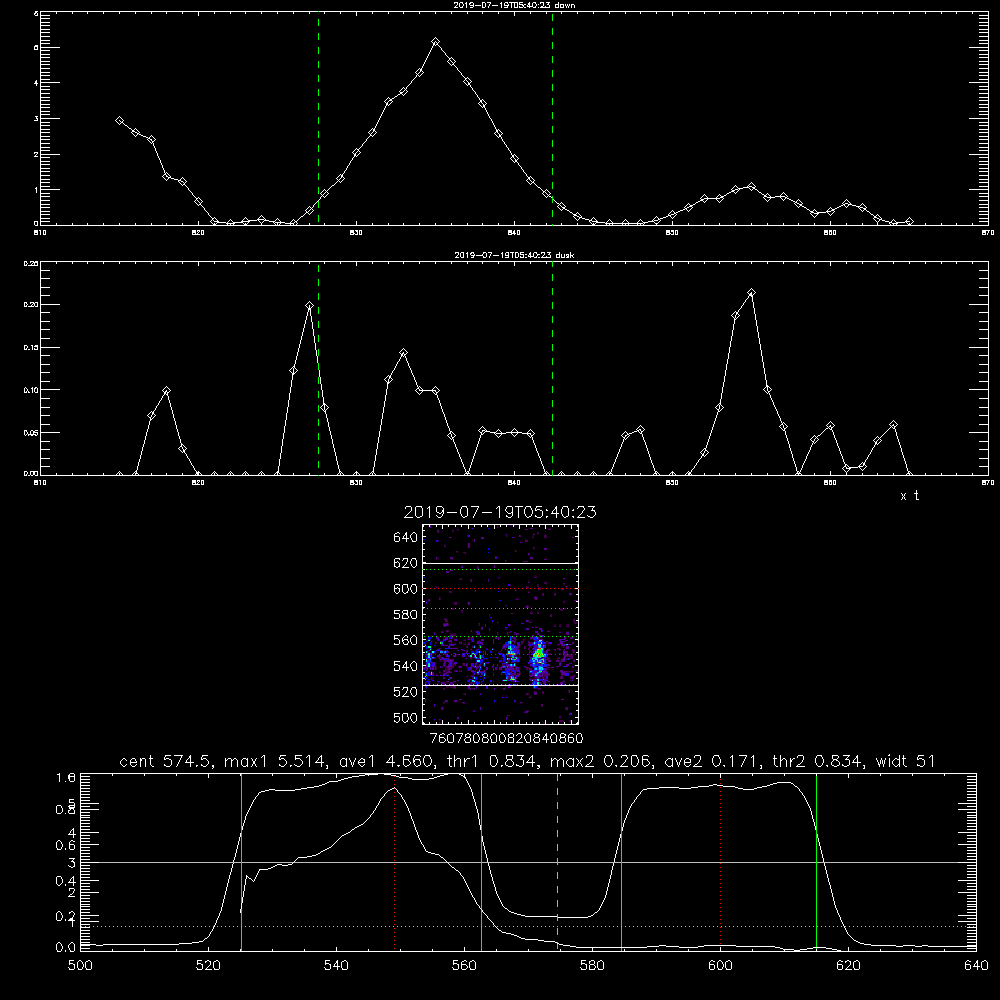Click the '580' x-axis label of bottom plot

point(592,966)
